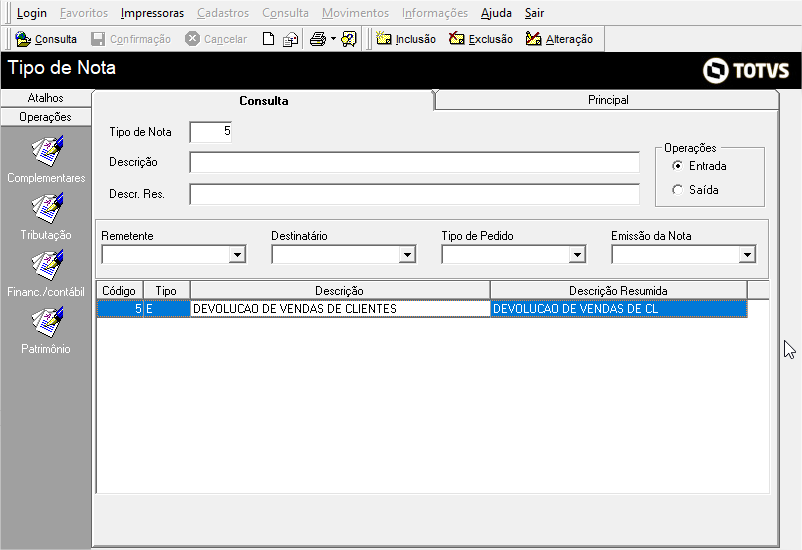
Task: Click the blank new document icon
Action: coord(268,39)
